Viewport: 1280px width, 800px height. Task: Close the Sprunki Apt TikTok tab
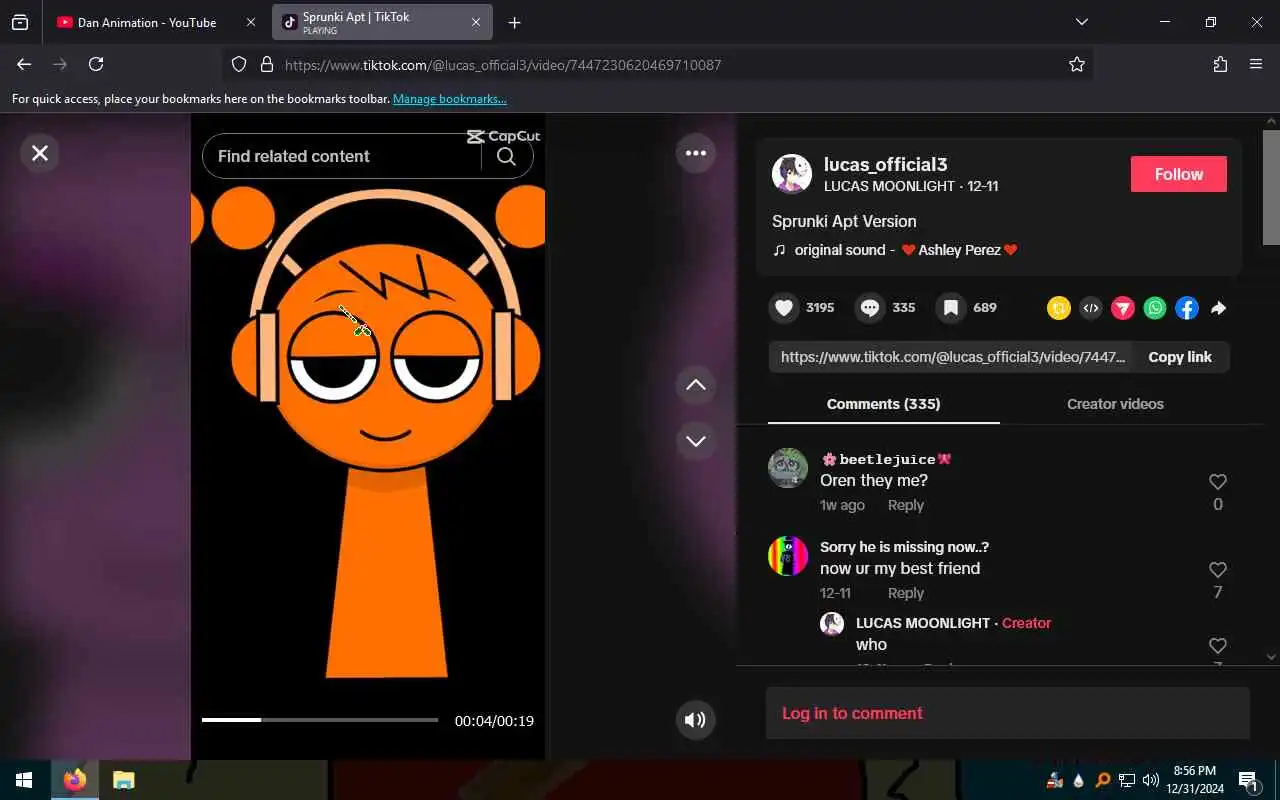click(476, 22)
